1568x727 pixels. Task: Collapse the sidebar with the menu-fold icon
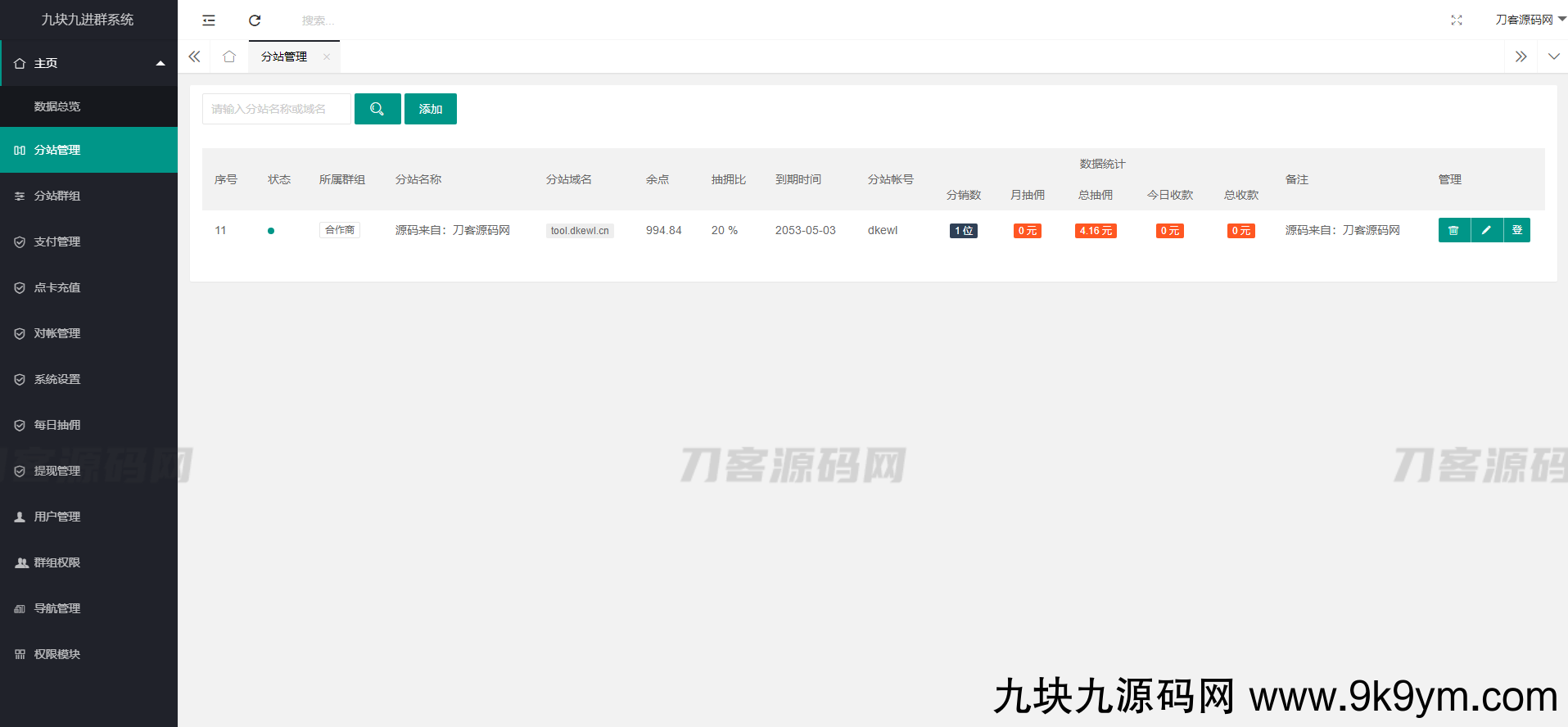209,20
